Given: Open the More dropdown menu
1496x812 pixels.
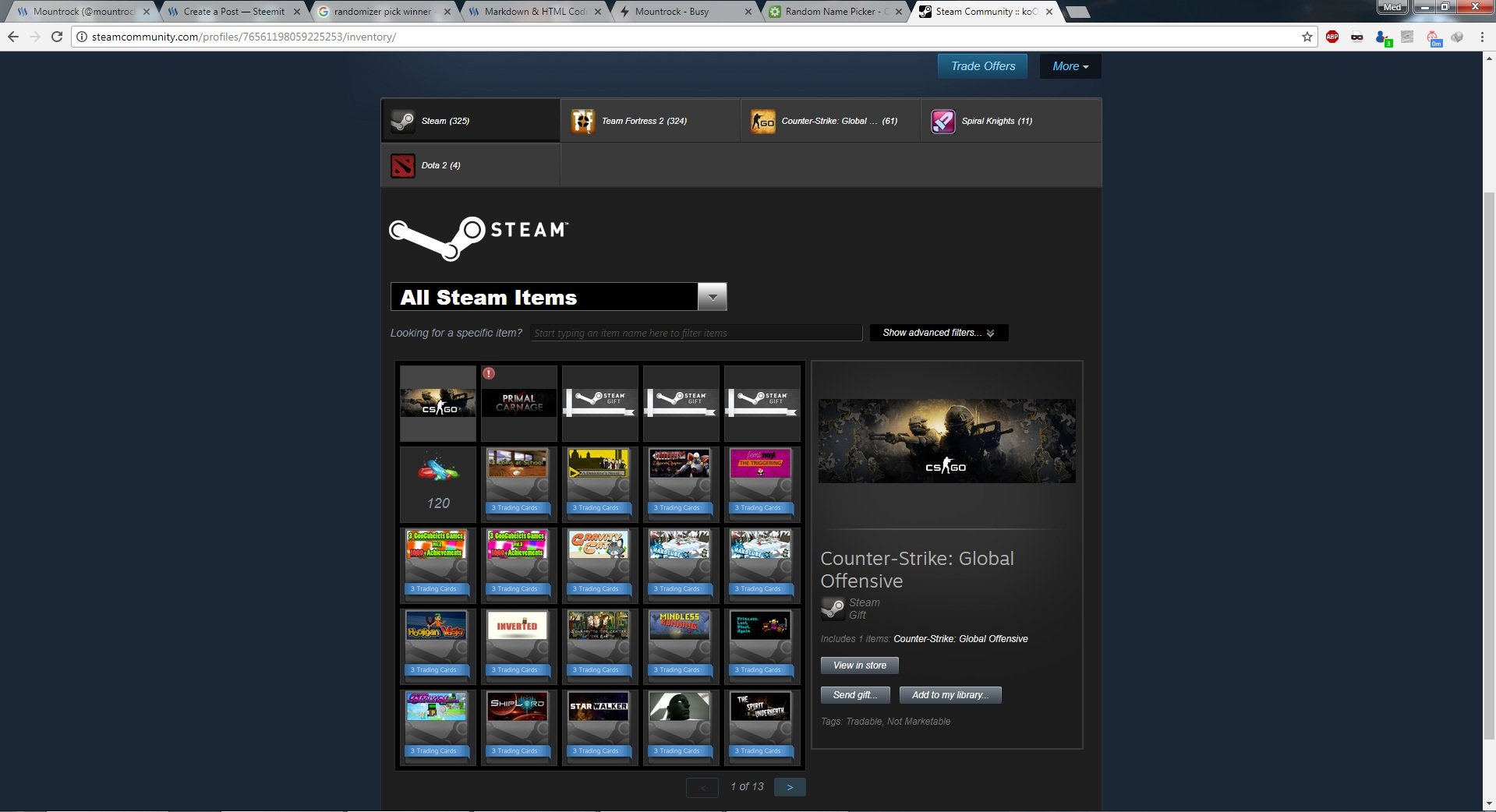Looking at the screenshot, I should point(1070,66).
